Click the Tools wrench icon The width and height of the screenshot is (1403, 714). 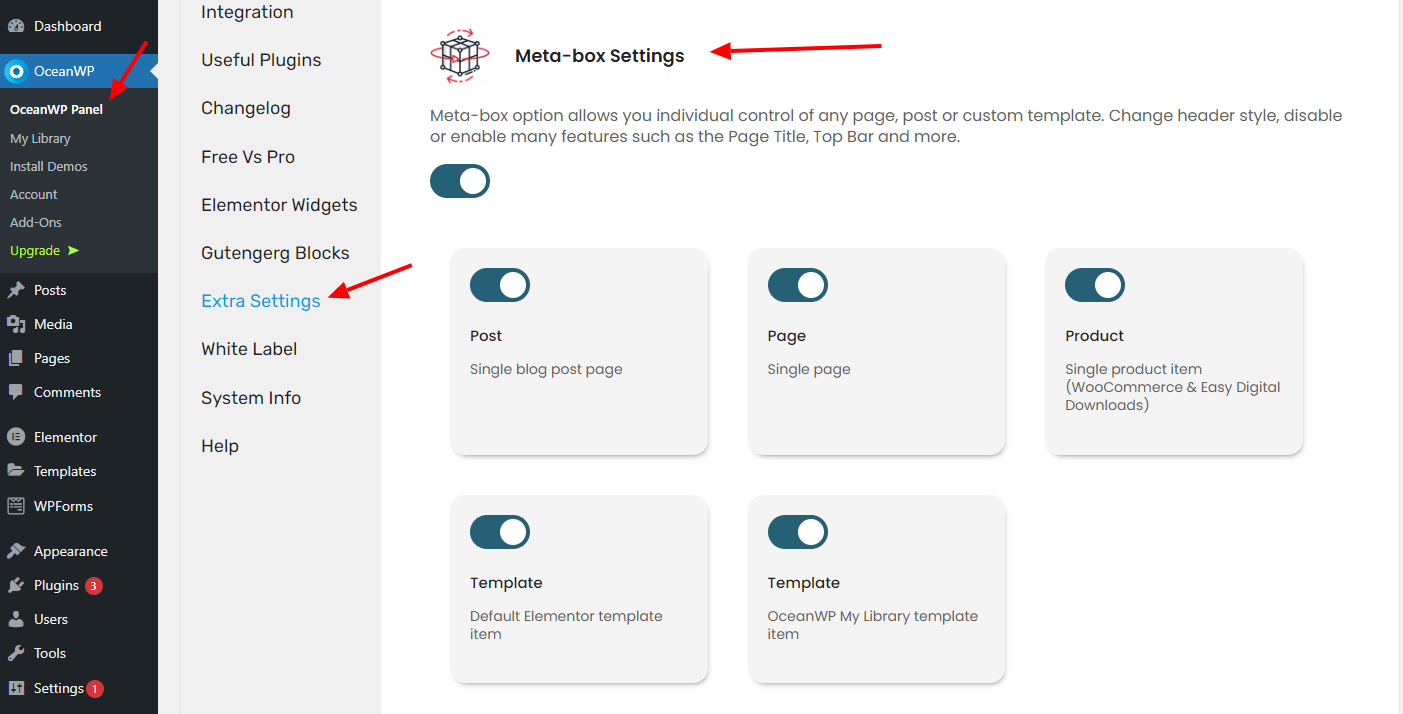tap(16, 653)
